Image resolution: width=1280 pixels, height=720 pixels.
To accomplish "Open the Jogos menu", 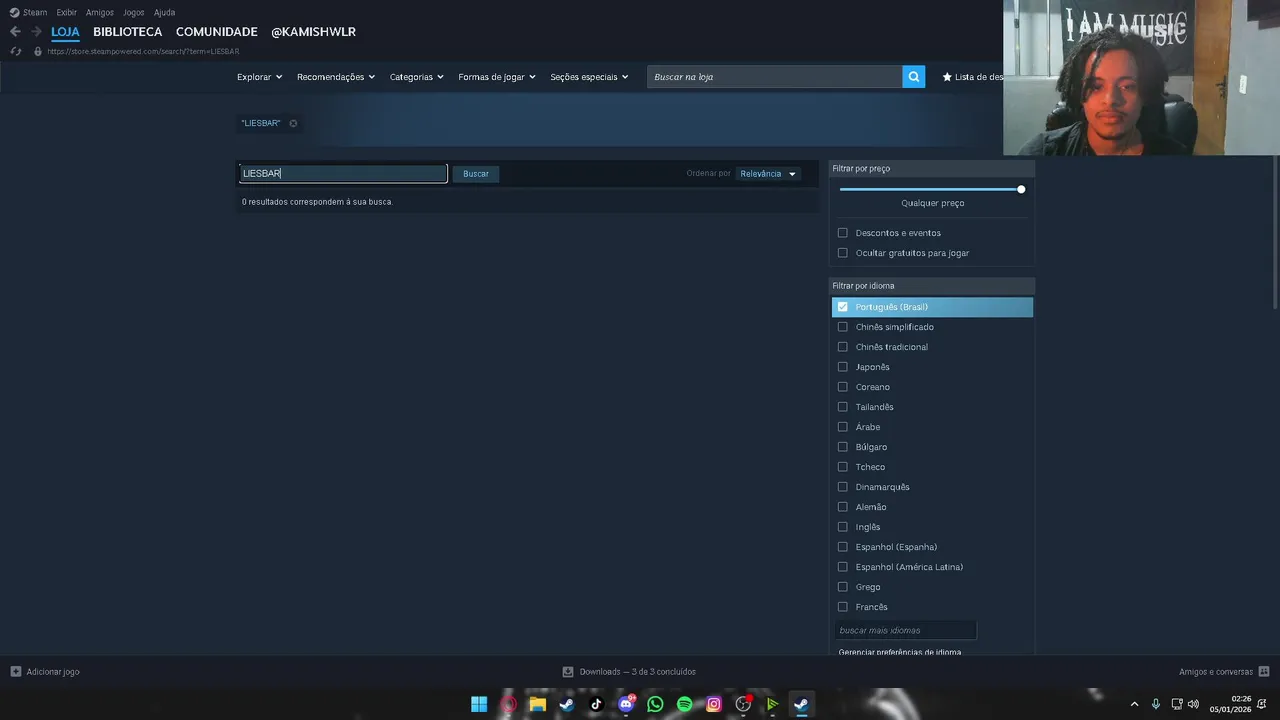I will click(134, 12).
